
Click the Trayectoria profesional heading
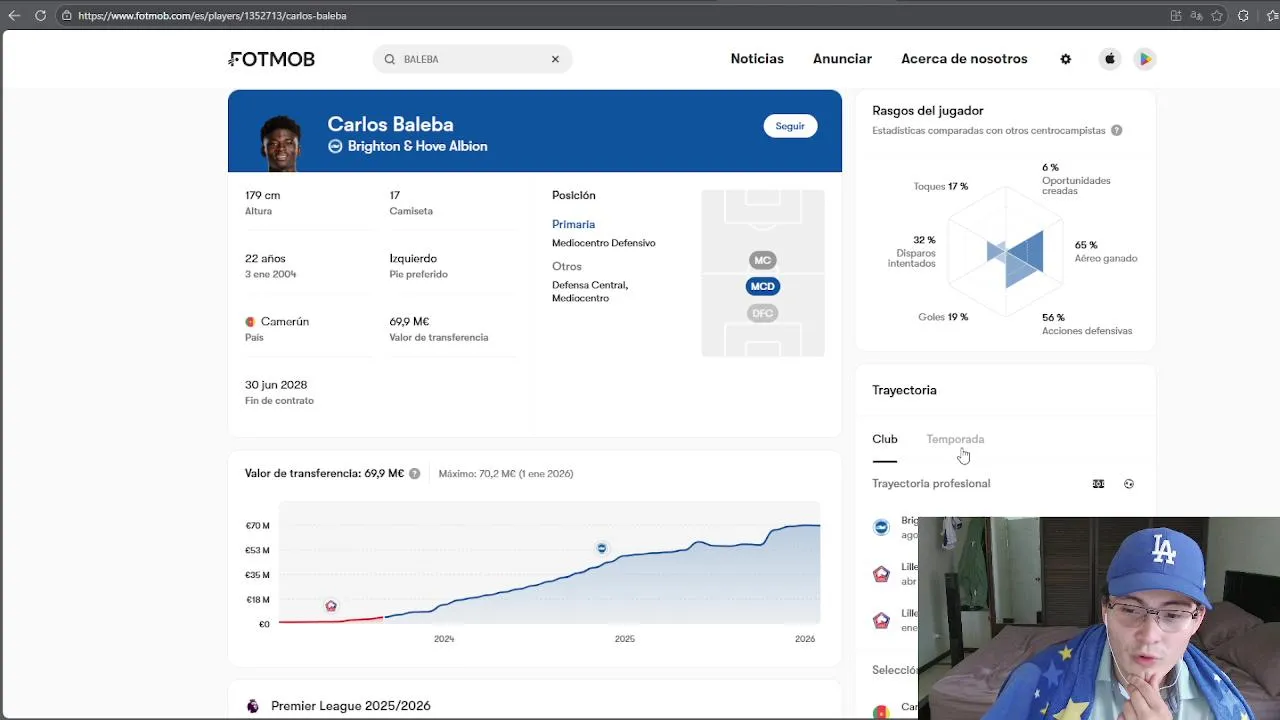click(x=931, y=484)
